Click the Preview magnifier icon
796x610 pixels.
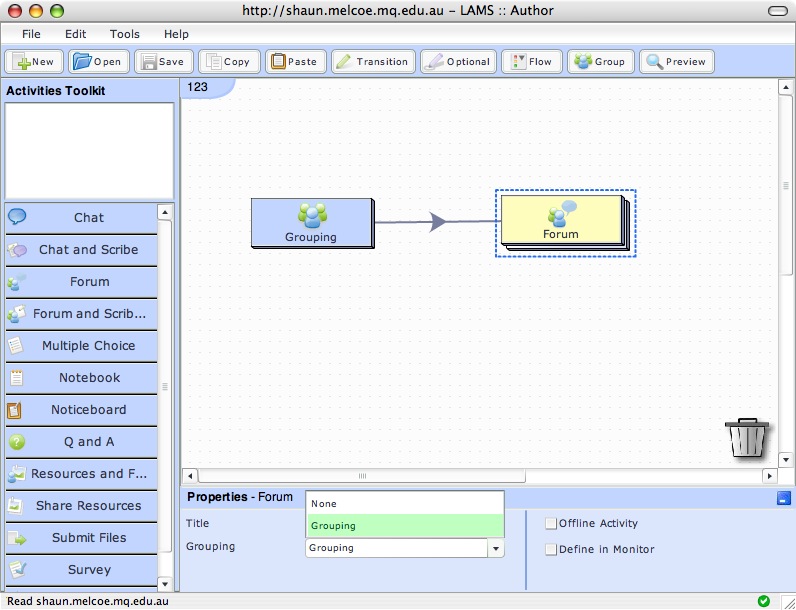[655, 61]
